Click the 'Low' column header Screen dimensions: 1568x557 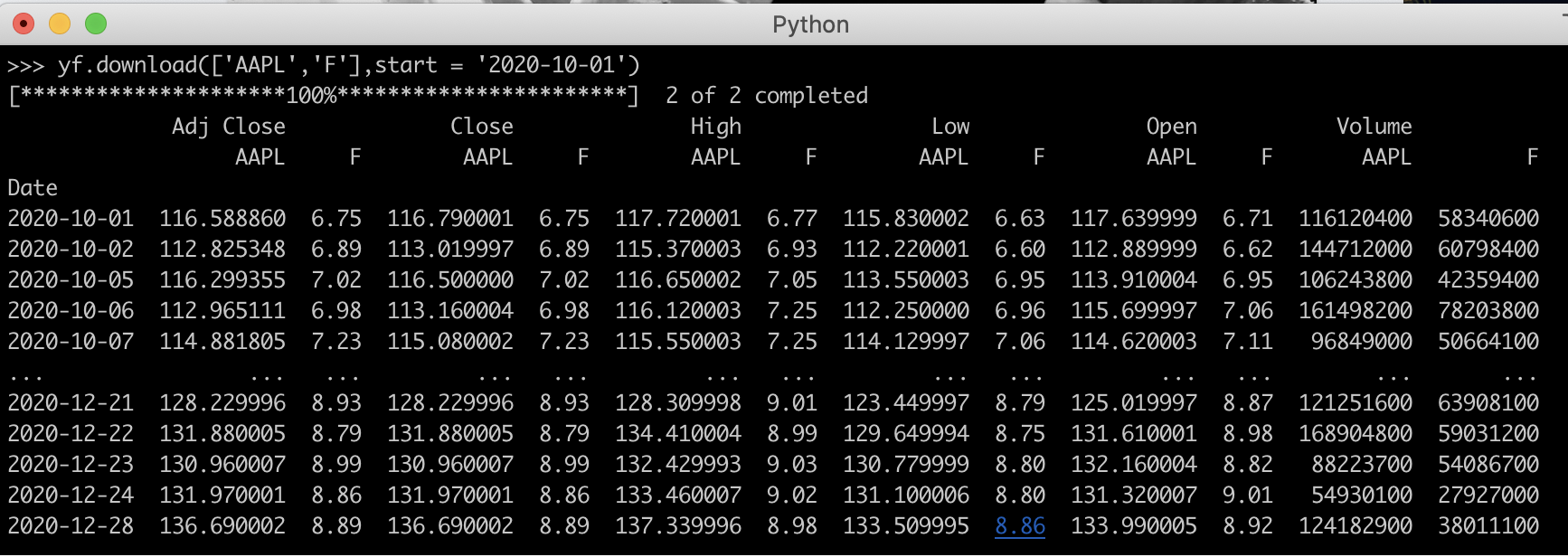click(x=950, y=127)
